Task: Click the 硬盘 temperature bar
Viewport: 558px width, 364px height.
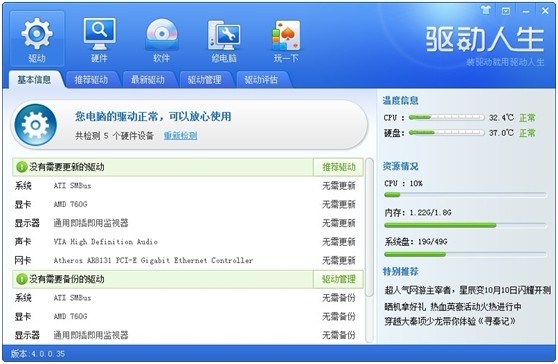Action: (447, 133)
